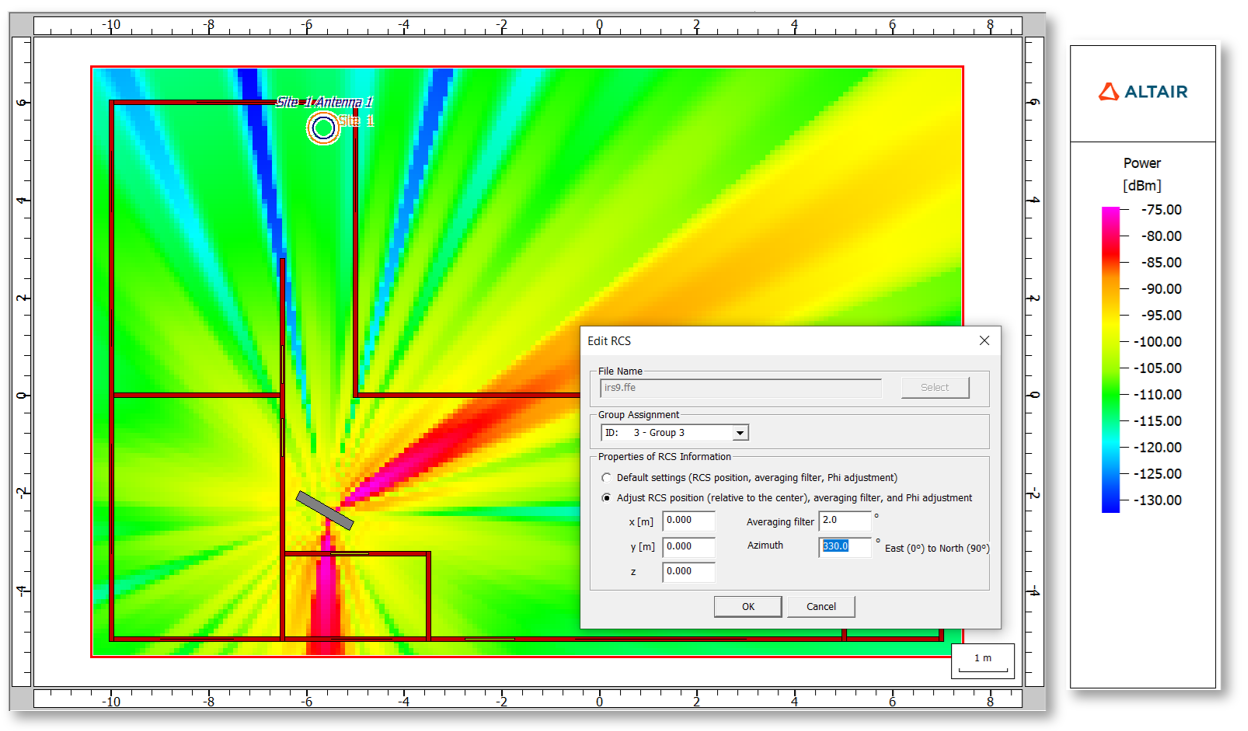This screenshot has width=1248, height=731.
Task: Click the x [m] input field
Action: (x=688, y=520)
